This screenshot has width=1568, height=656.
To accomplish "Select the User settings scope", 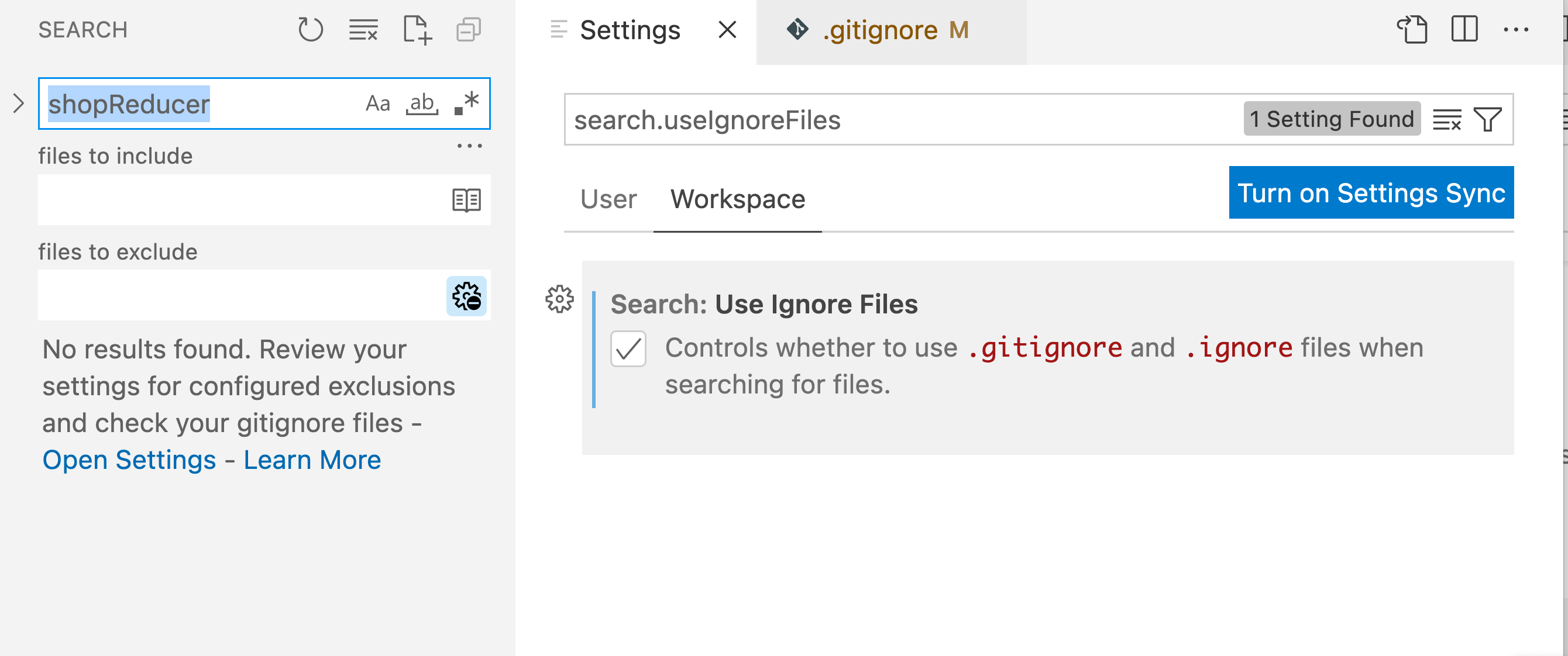I will (608, 199).
